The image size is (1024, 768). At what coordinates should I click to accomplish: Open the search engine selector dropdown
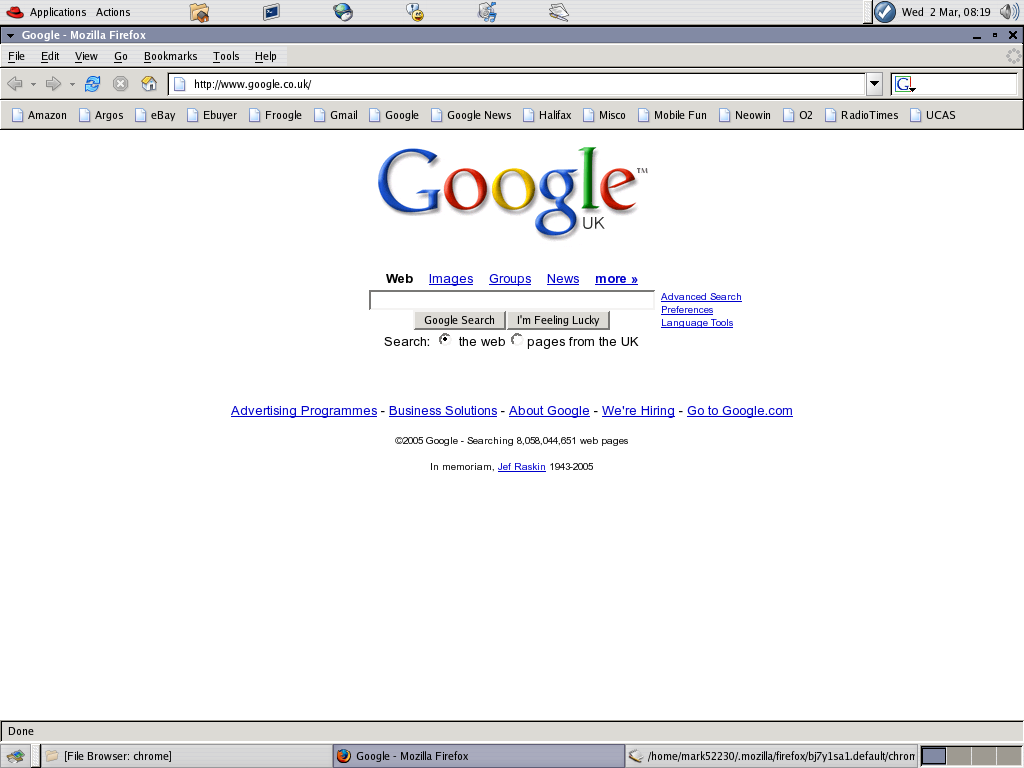(904, 84)
